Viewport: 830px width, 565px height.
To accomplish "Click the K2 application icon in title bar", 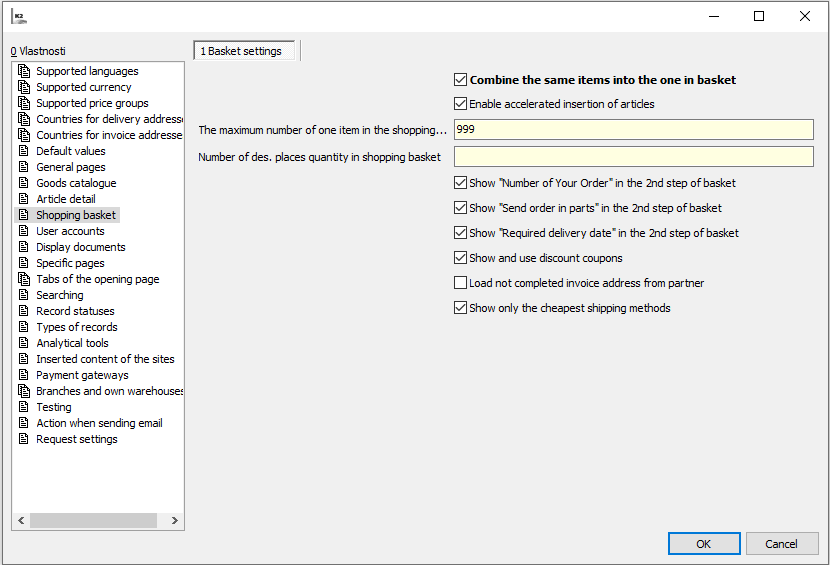I will (19, 17).
